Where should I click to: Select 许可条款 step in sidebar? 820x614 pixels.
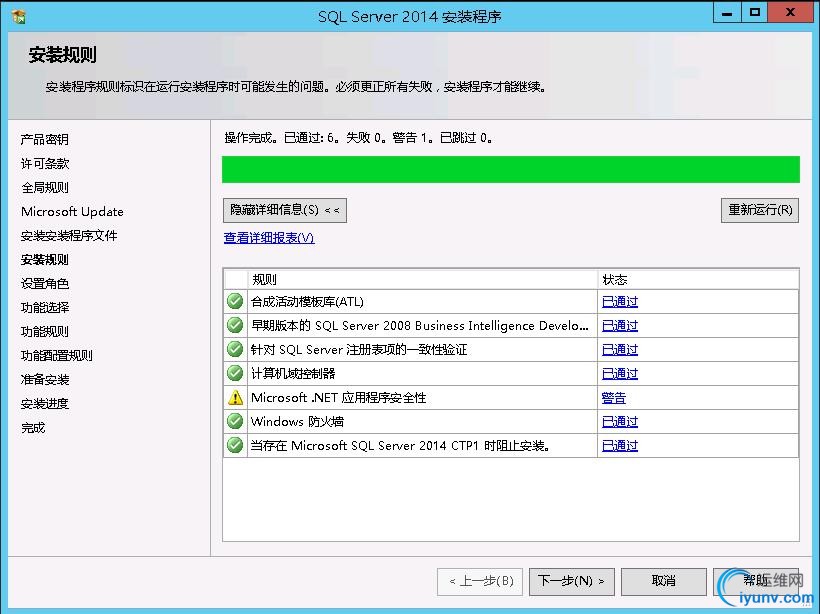coord(45,164)
